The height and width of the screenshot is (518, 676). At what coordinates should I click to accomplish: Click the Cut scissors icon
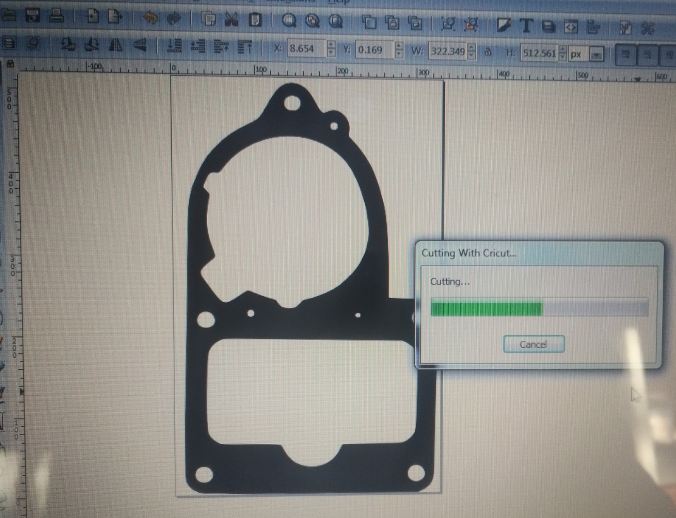point(232,18)
